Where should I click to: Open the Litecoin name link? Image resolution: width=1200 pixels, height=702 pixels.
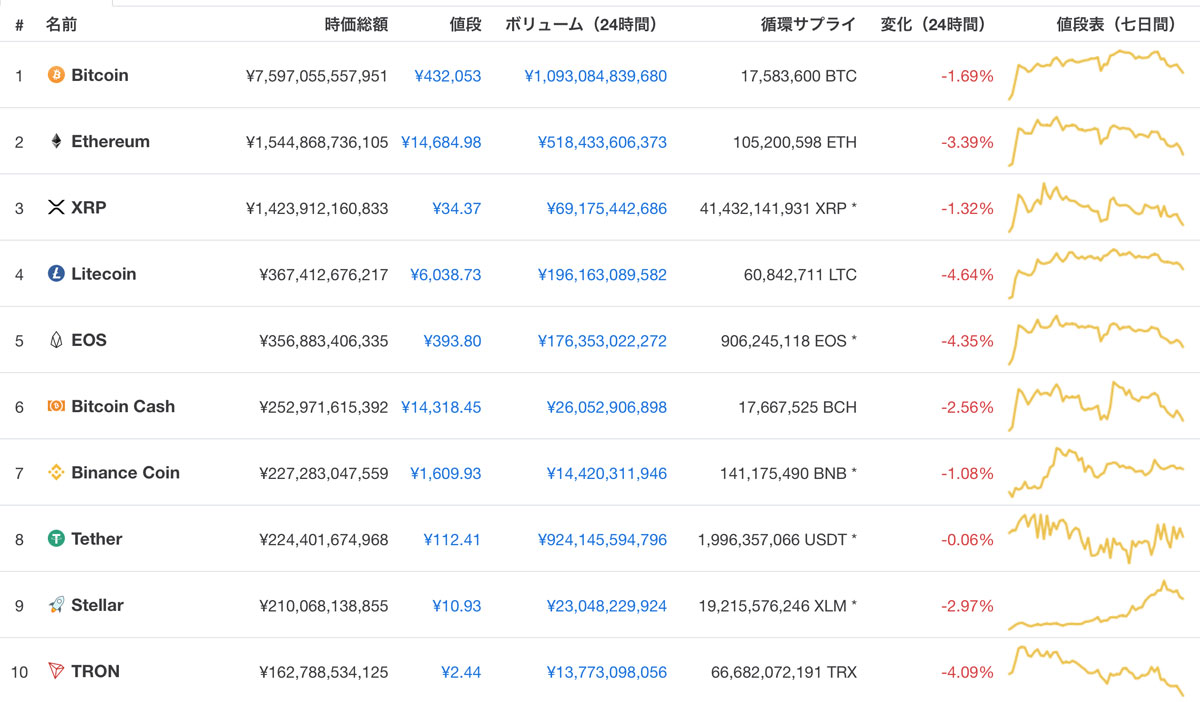[x=104, y=274]
